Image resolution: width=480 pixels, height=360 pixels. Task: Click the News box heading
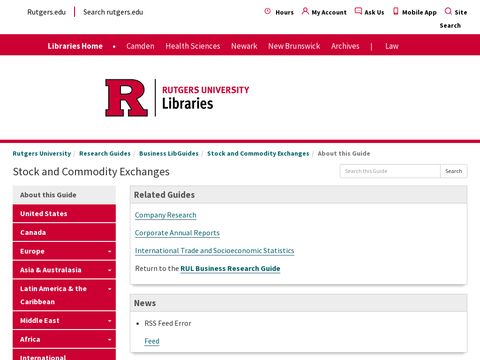coord(145,303)
